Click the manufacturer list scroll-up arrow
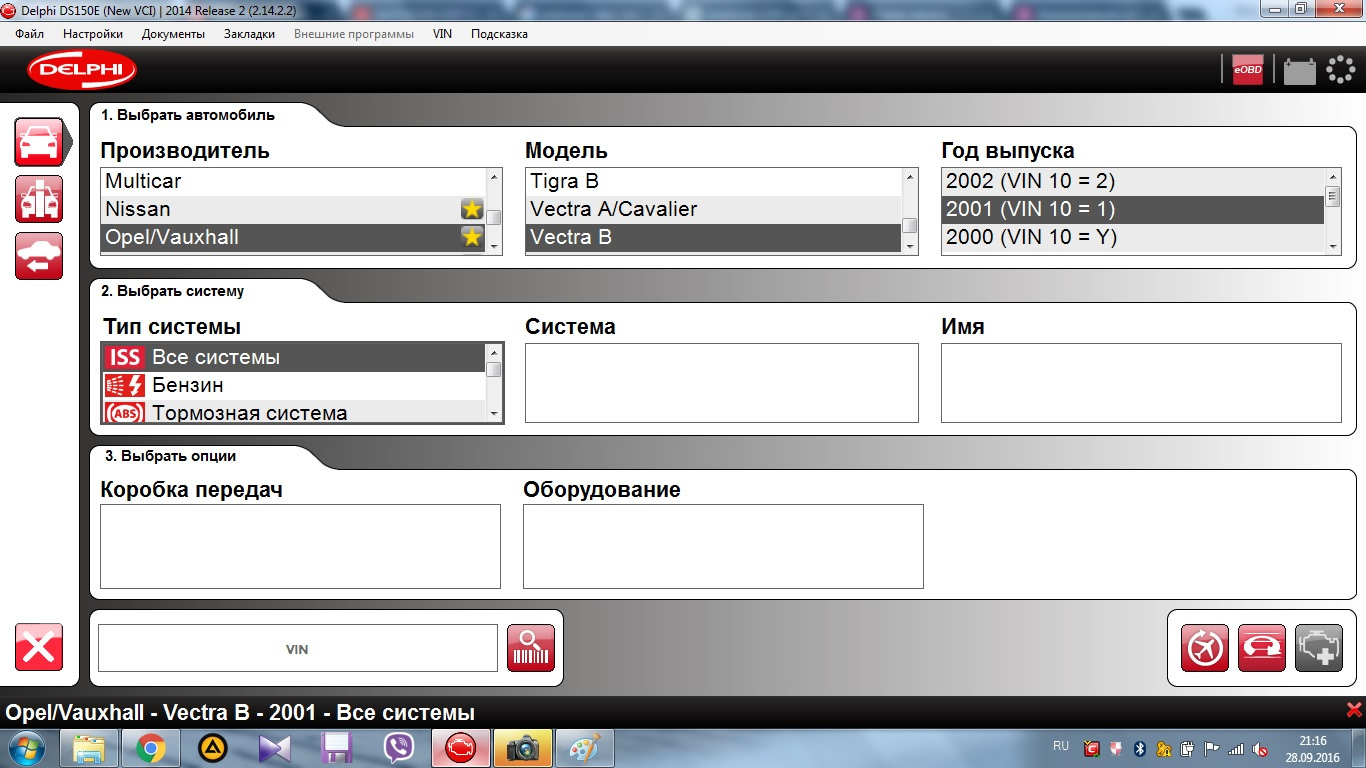 click(x=494, y=177)
